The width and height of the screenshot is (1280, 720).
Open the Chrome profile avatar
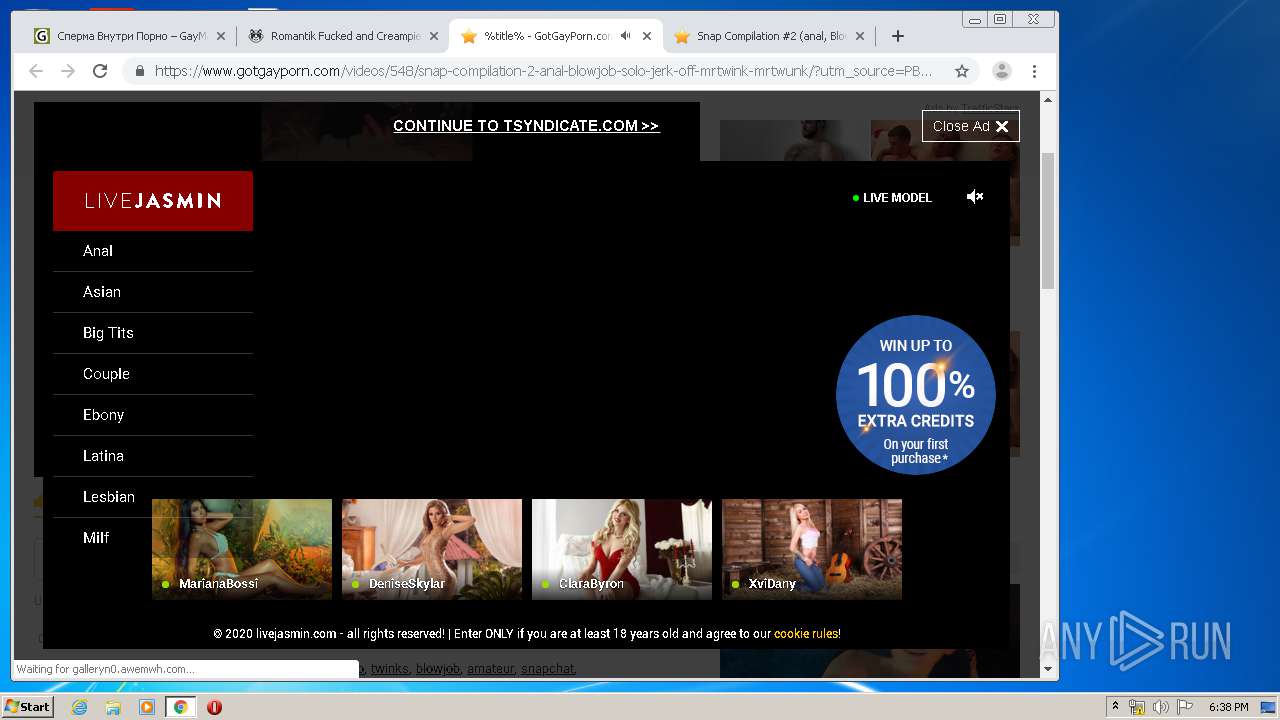click(1001, 71)
